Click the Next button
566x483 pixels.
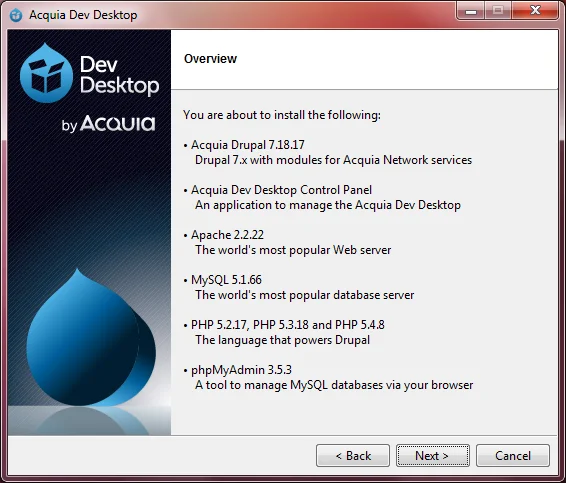[x=433, y=456]
